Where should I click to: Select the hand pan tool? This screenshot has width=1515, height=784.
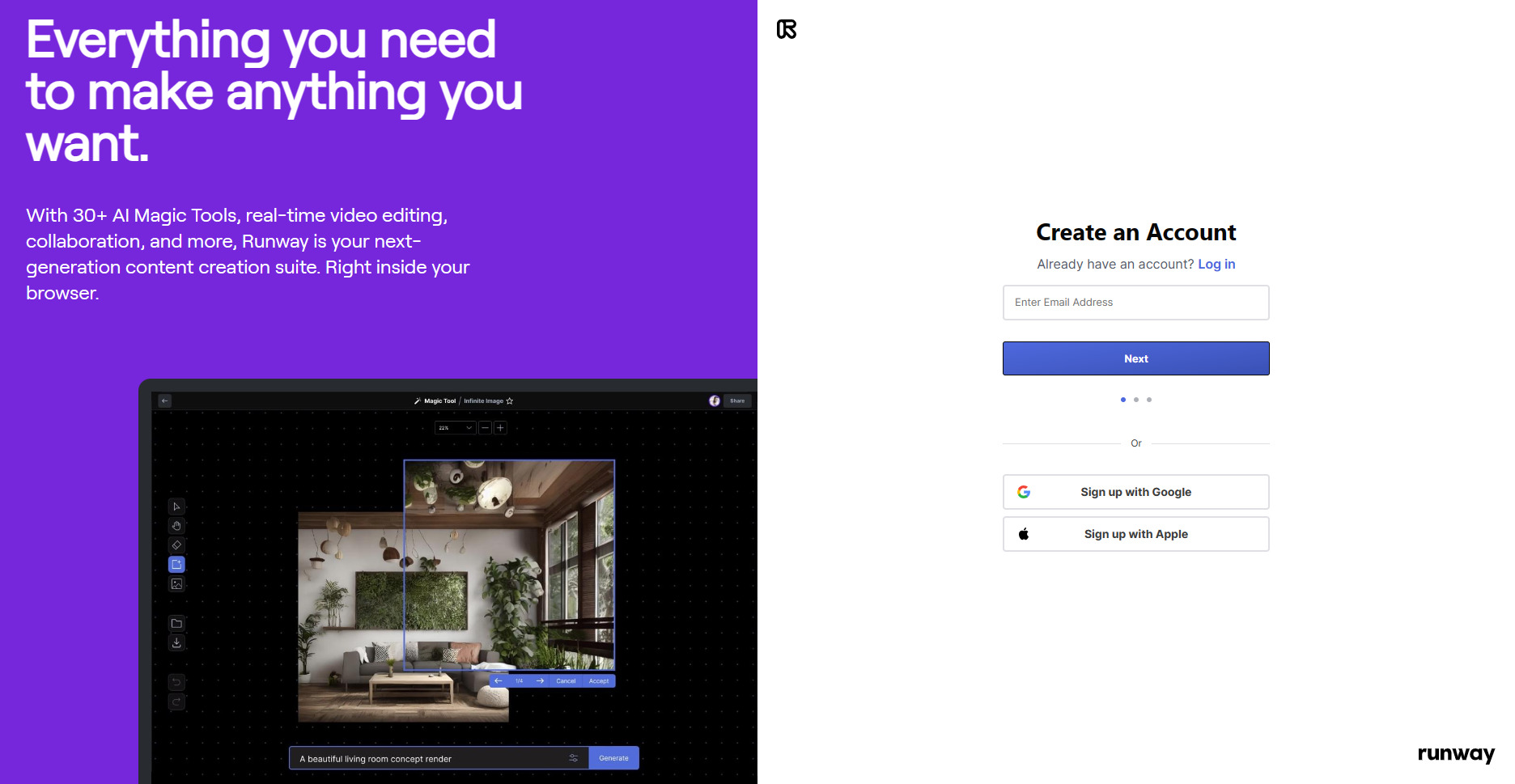click(x=176, y=526)
